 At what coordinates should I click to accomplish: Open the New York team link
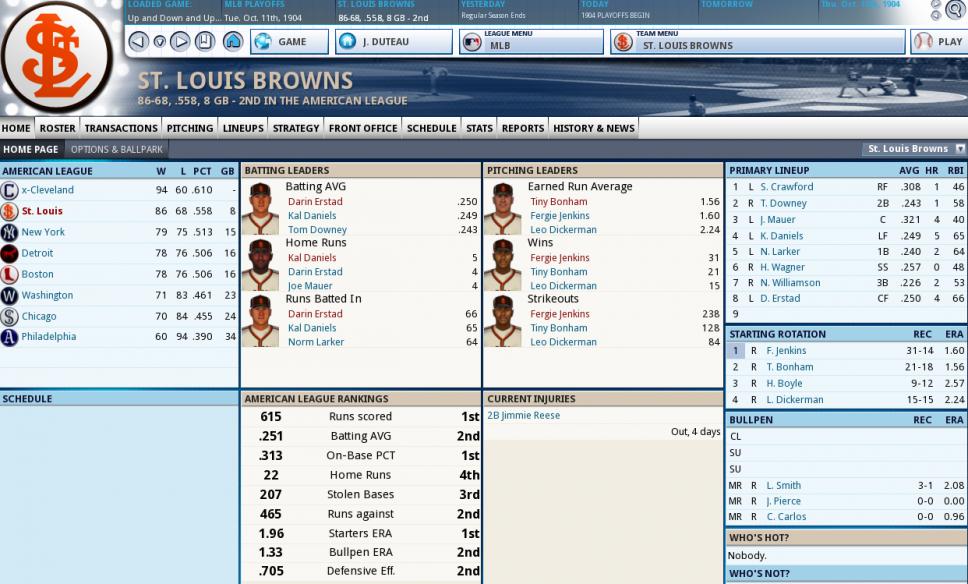pyautogui.click(x=43, y=232)
